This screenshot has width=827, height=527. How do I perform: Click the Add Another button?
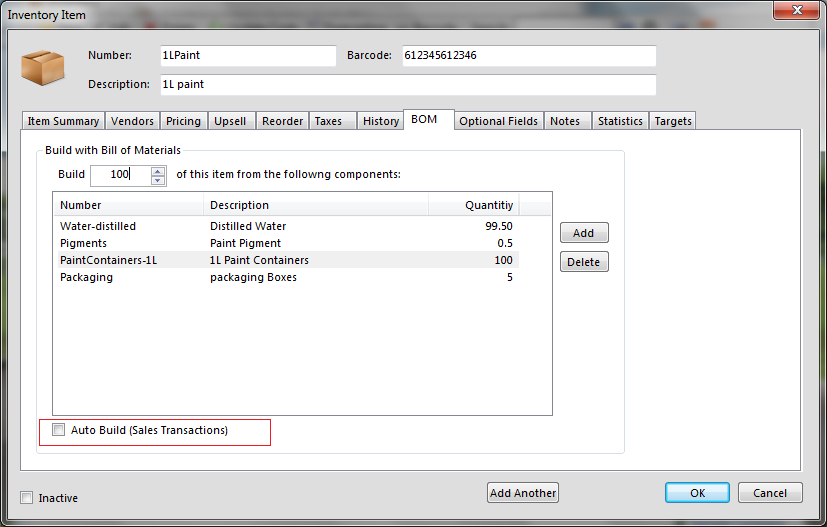coord(523,493)
